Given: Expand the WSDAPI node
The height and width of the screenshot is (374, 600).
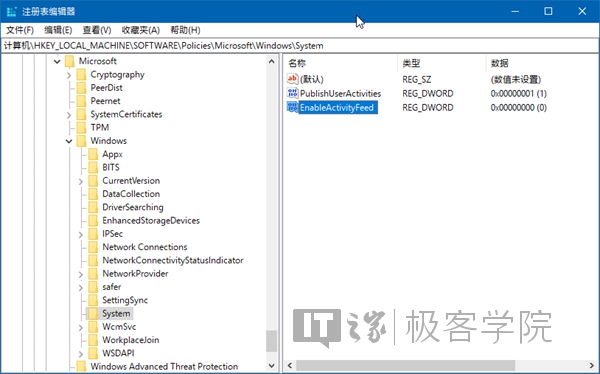Looking at the screenshot, I should tap(81, 354).
